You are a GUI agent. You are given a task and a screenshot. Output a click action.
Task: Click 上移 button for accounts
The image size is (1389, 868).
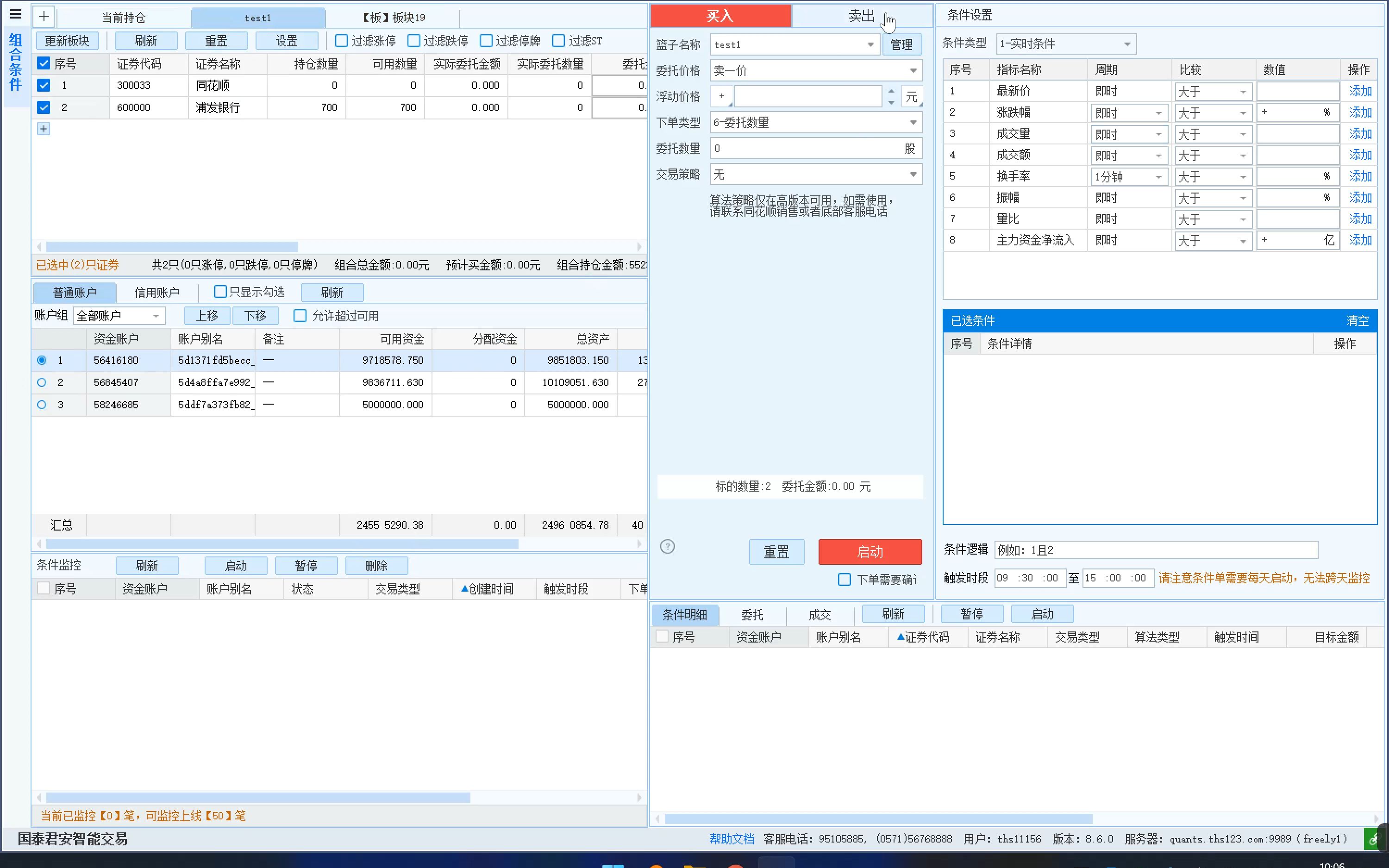tap(207, 316)
